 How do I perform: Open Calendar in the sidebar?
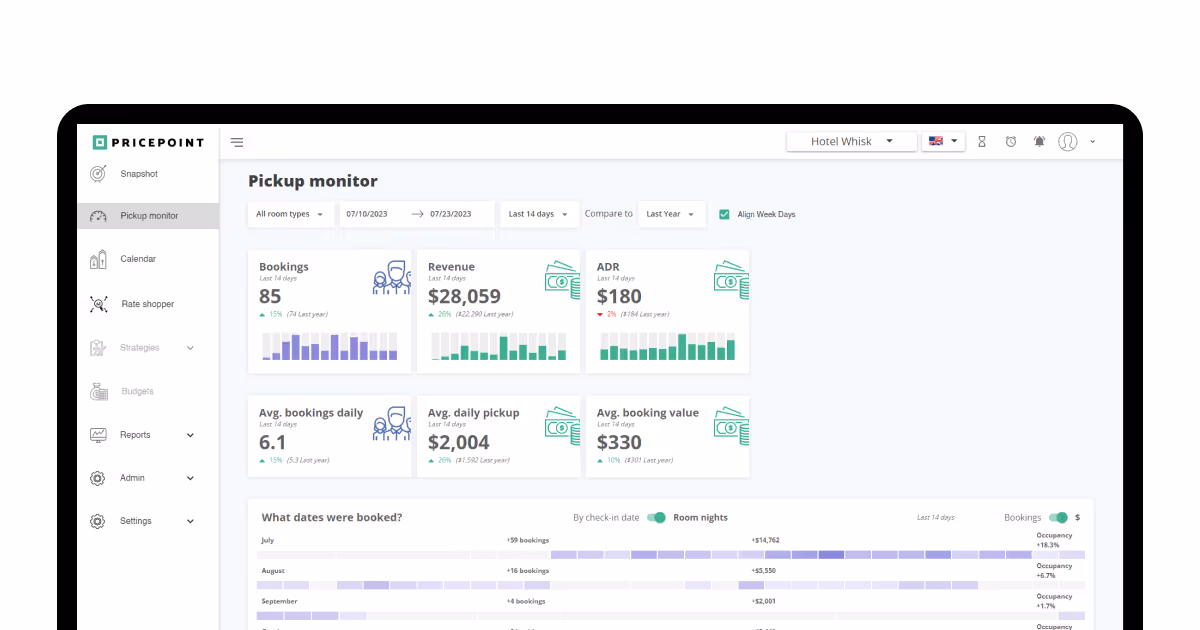point(138,259)
